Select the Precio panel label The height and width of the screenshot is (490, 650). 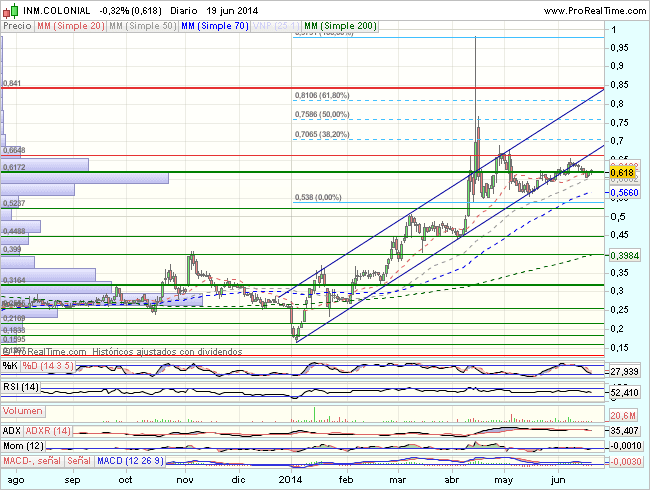(x=17, y=26)
